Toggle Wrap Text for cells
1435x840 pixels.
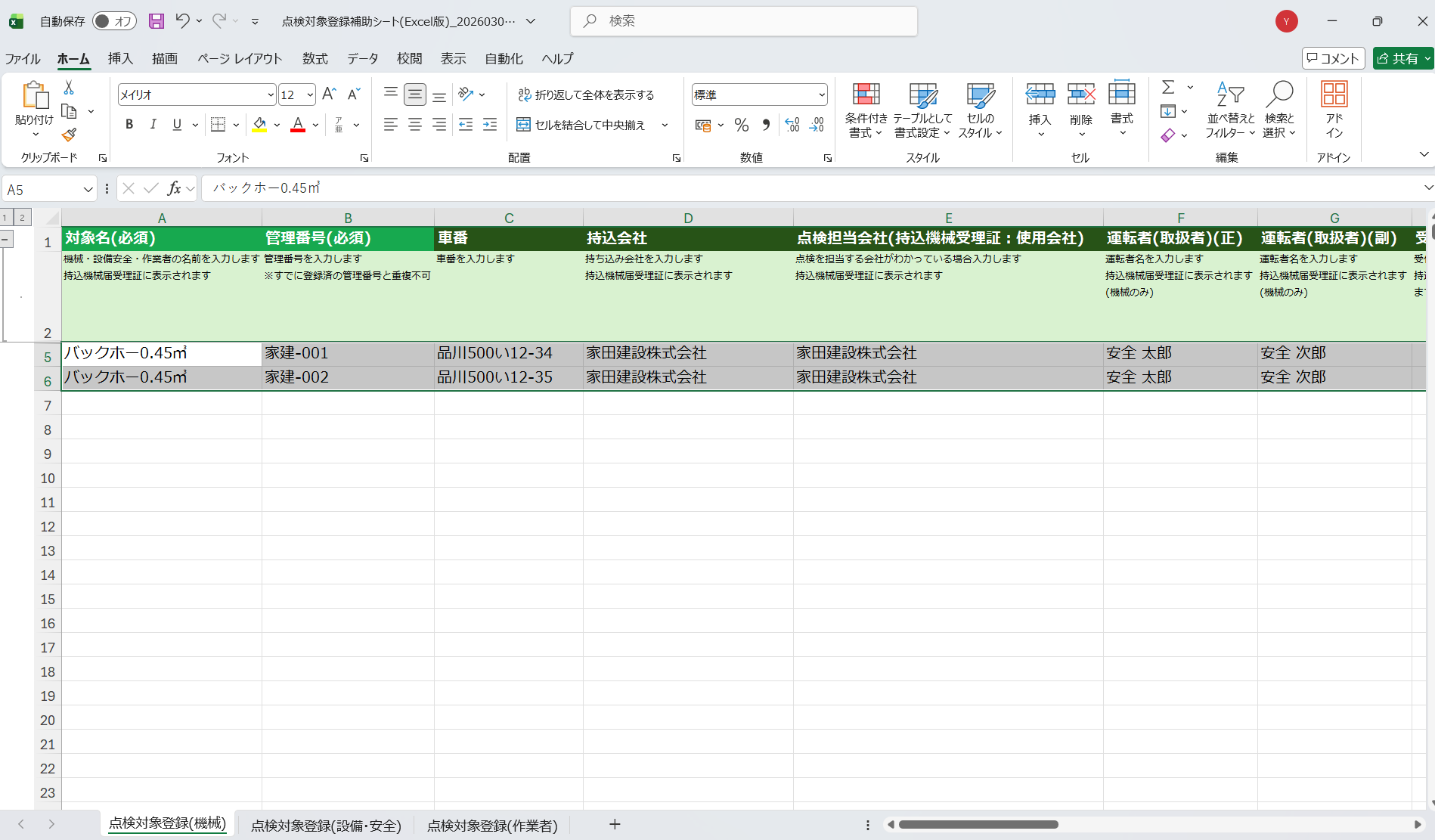[586, 95]
